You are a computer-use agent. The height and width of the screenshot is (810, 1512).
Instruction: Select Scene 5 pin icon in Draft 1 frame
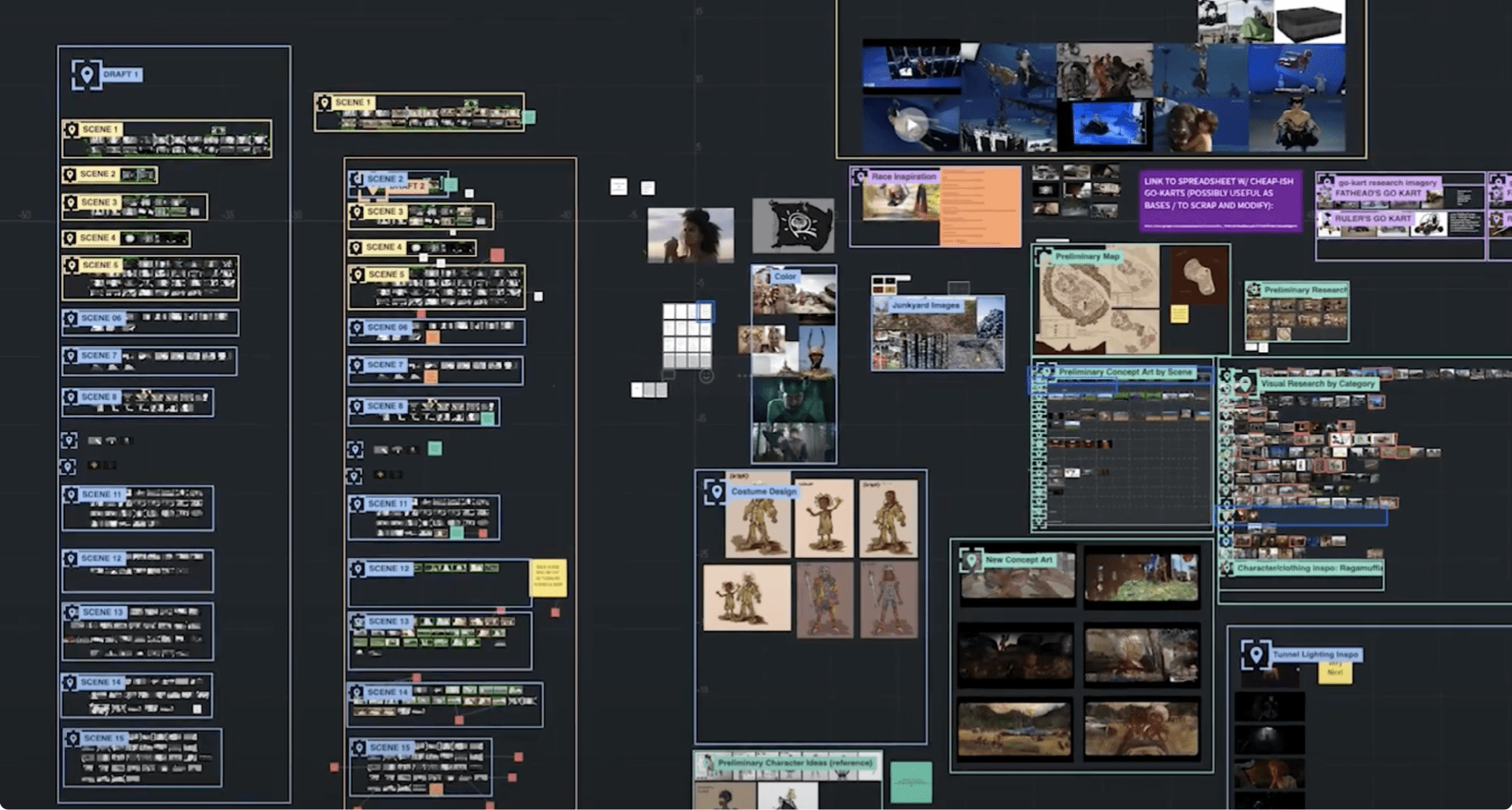[72, 265]
